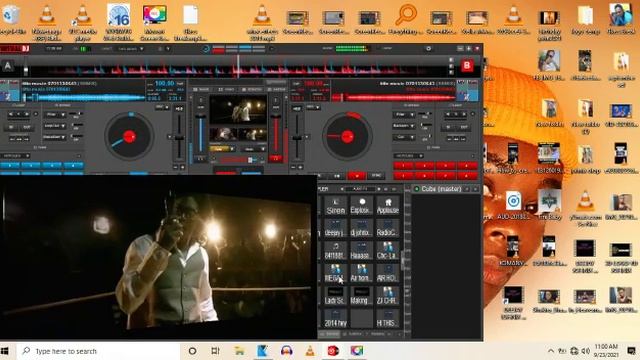Image resolution: width=640 pixels, height=360 pixels.
Task: Click deck B pitch slider
Action: pos(297,138)
